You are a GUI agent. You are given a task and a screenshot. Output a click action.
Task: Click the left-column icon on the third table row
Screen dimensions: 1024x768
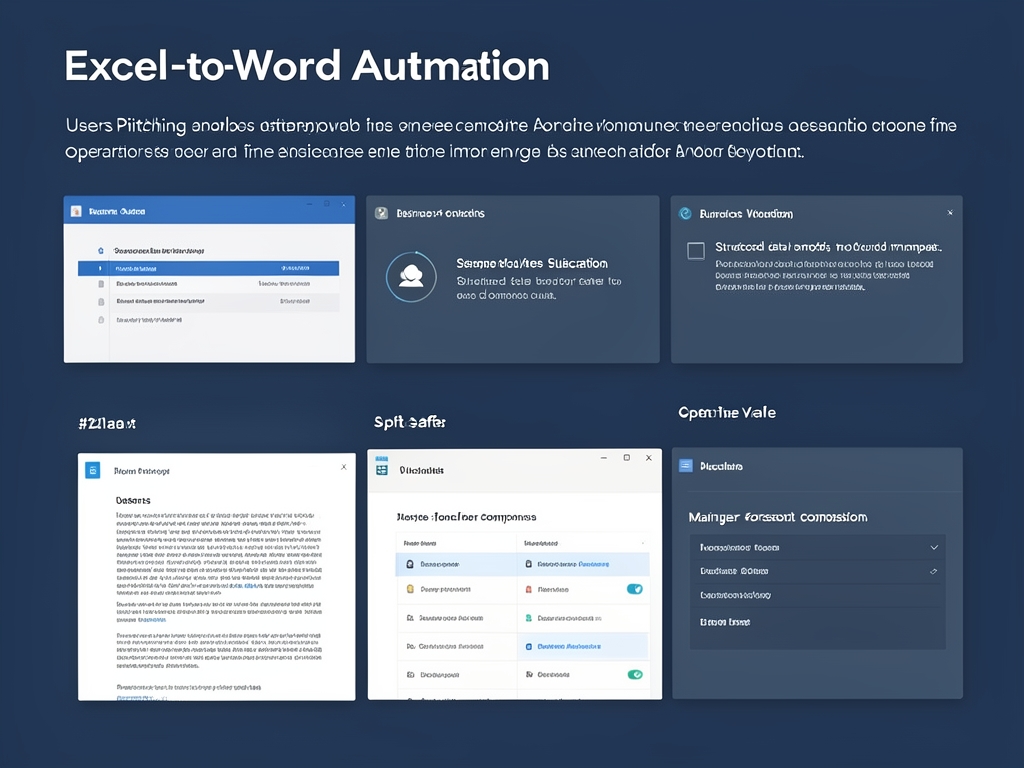click(x=410, y=618)
